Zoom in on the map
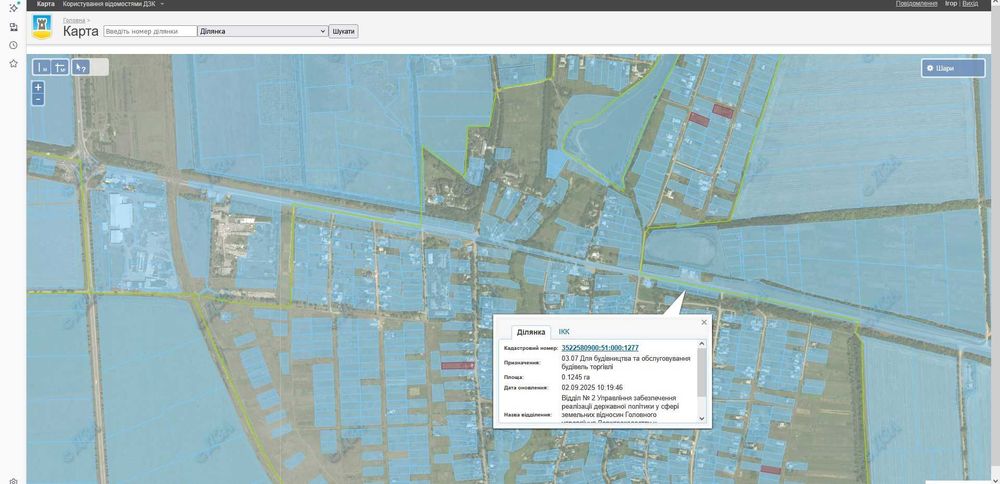 pos(38,88)
